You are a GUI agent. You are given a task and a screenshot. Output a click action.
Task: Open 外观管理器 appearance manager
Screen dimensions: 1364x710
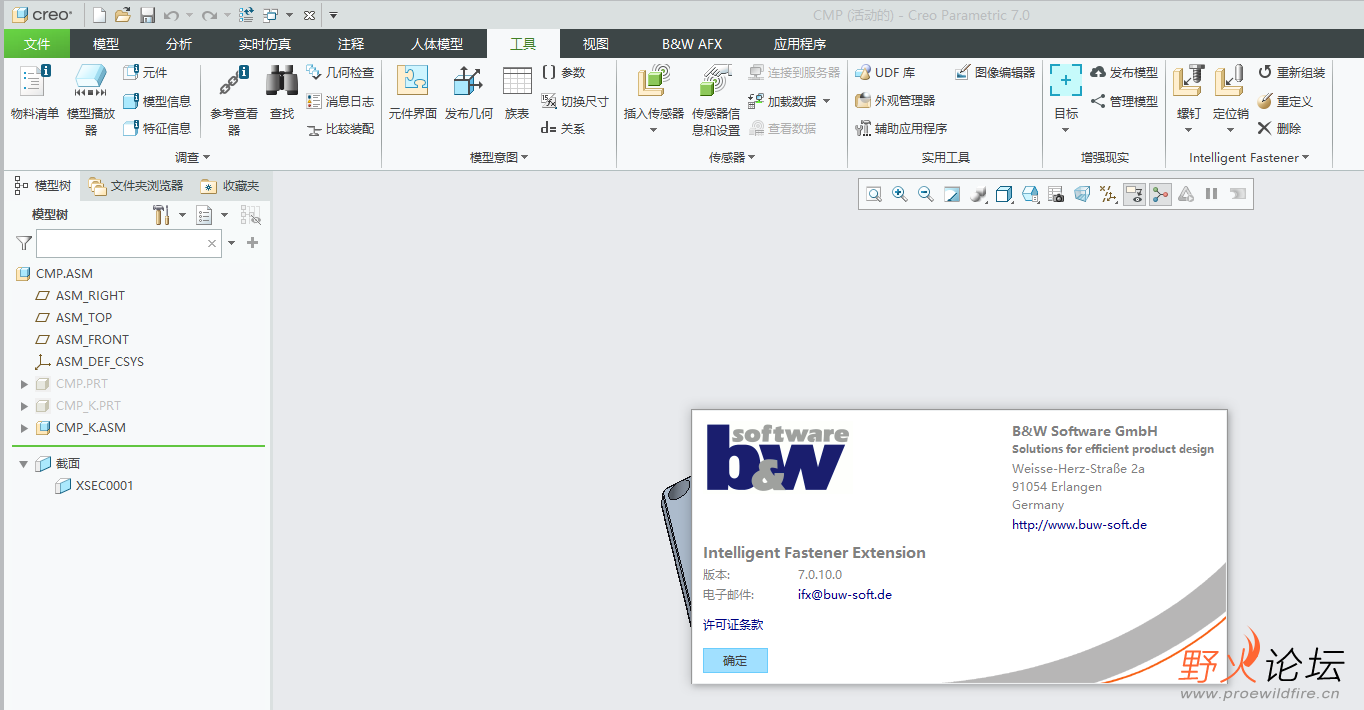(x=895, y=101)
